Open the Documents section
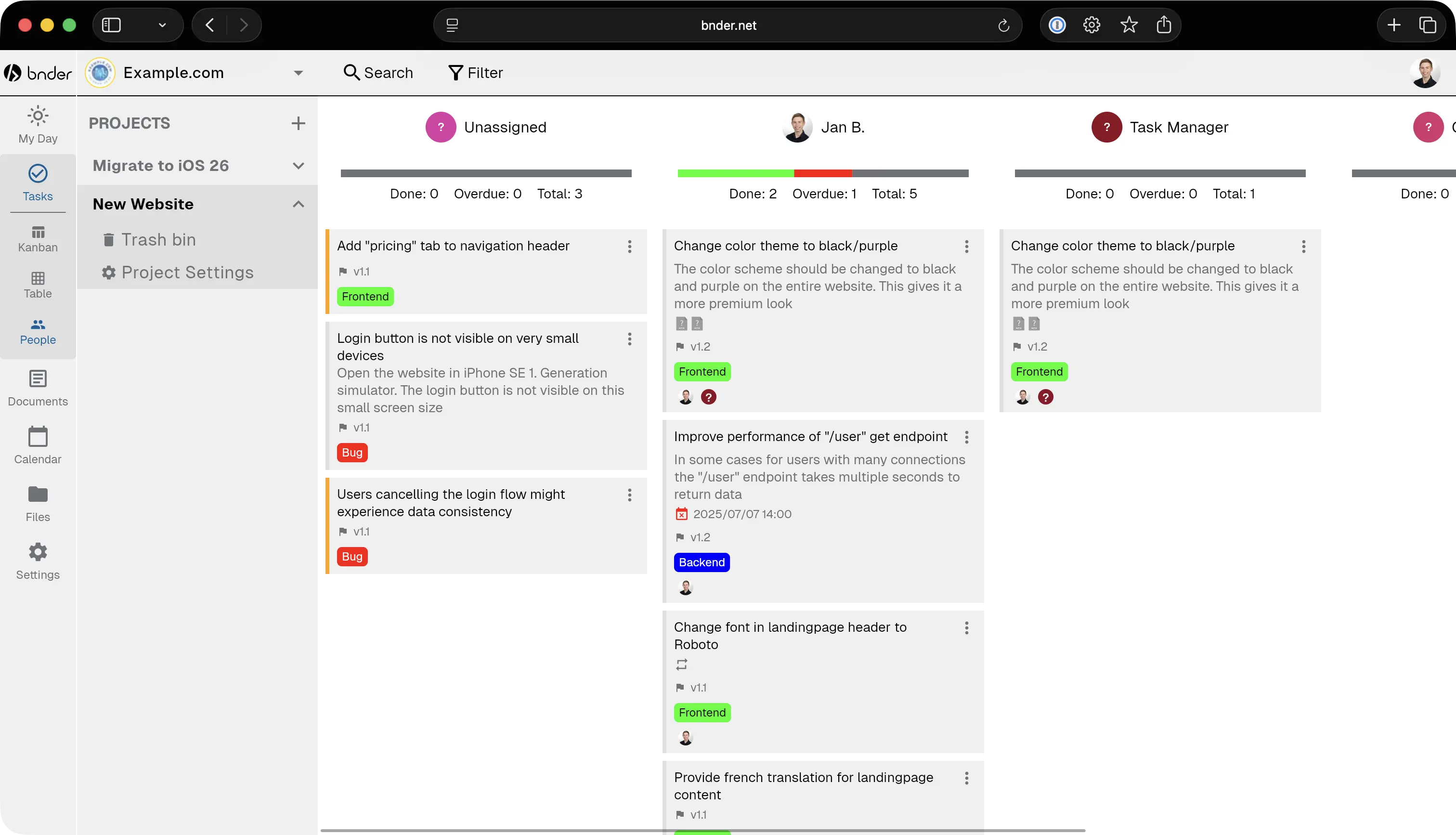This screenshot has width=1456, height=835. (37, 387)
